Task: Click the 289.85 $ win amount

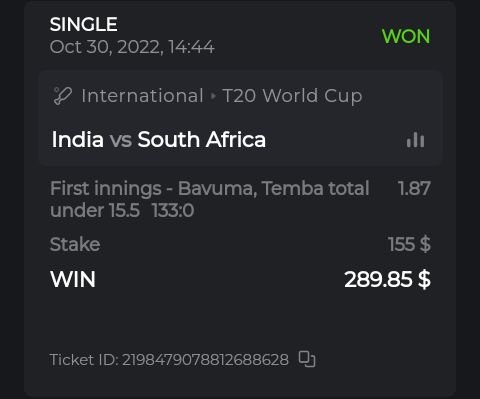Action: point(388,279)
